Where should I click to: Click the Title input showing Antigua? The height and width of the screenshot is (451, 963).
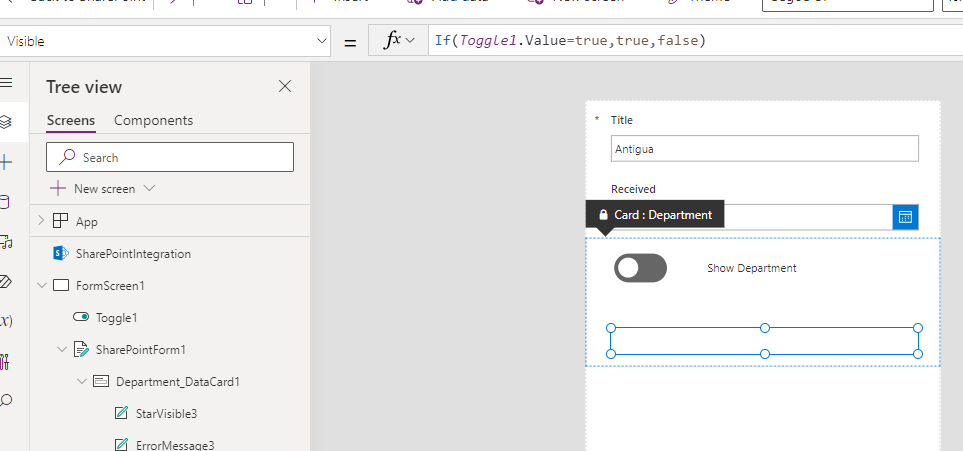click(765, 149)
